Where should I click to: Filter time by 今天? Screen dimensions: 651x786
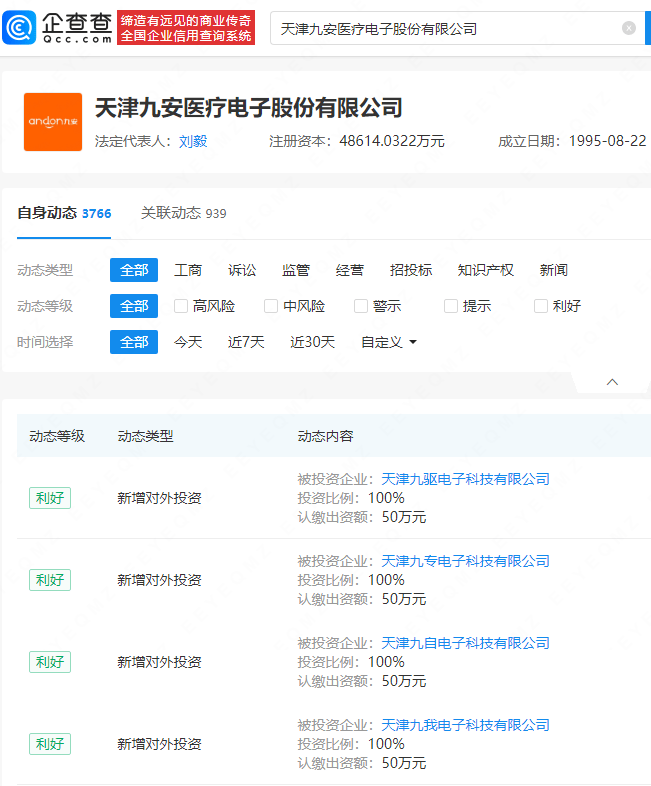click(x=188, y=342)
